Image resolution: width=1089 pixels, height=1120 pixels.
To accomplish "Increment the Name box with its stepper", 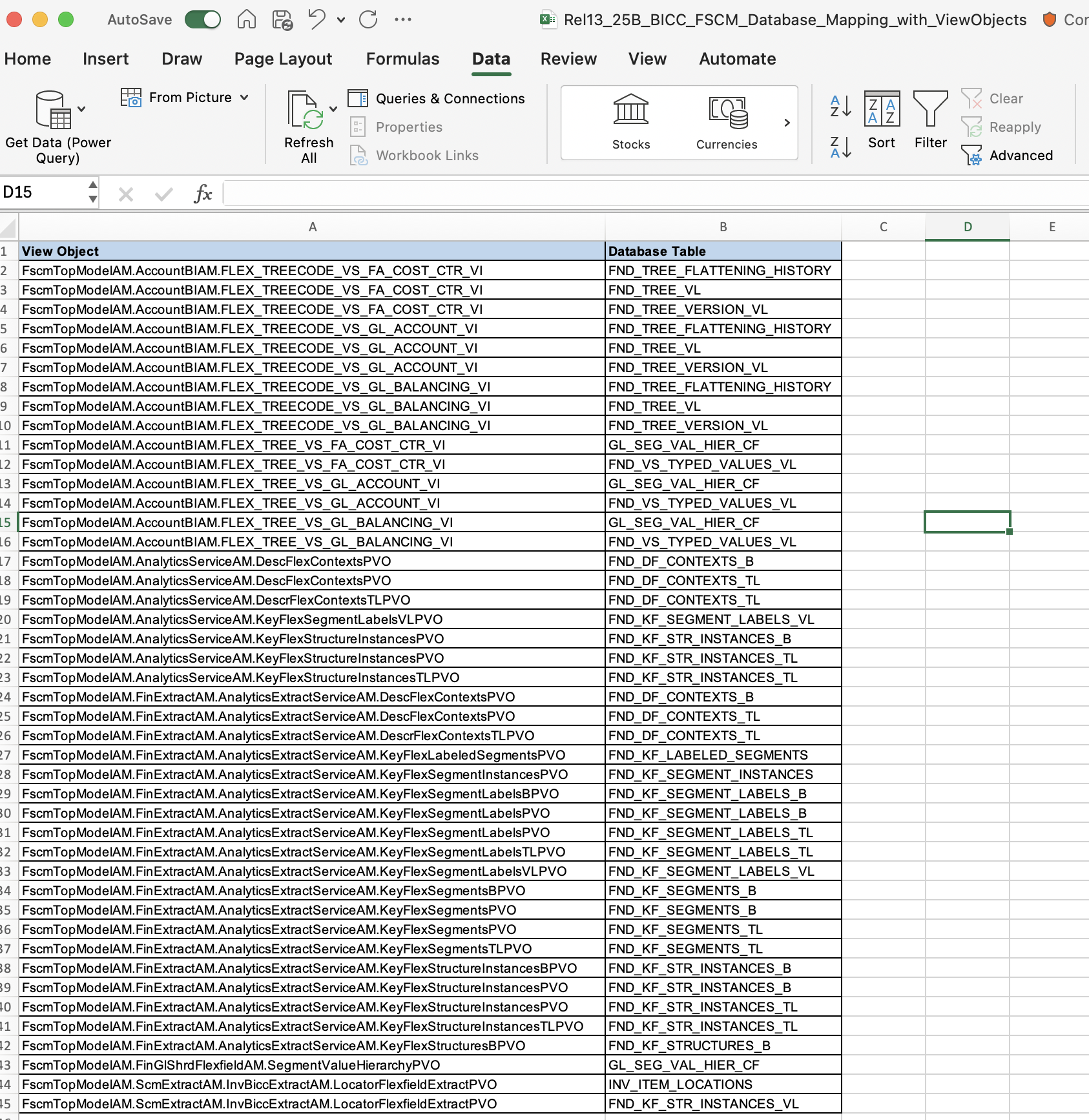I will [92, 187].
